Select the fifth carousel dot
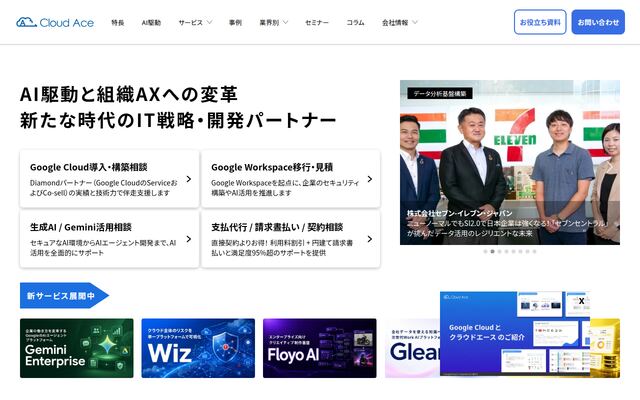The height and width of the screenshot is (400, 640). (x=513, y=251)
